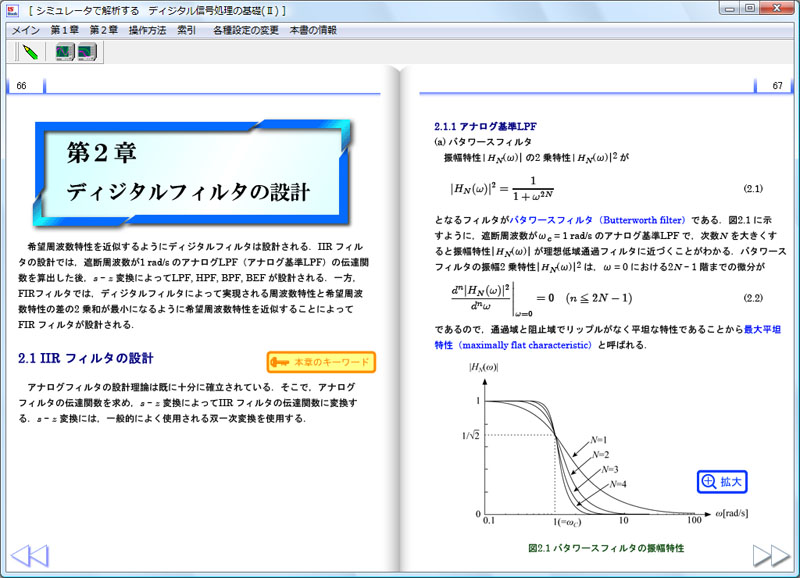Click the (a) バタワースフィルタ subheading
This screenshot has height=578, width=800.
(x=483, y=141)
